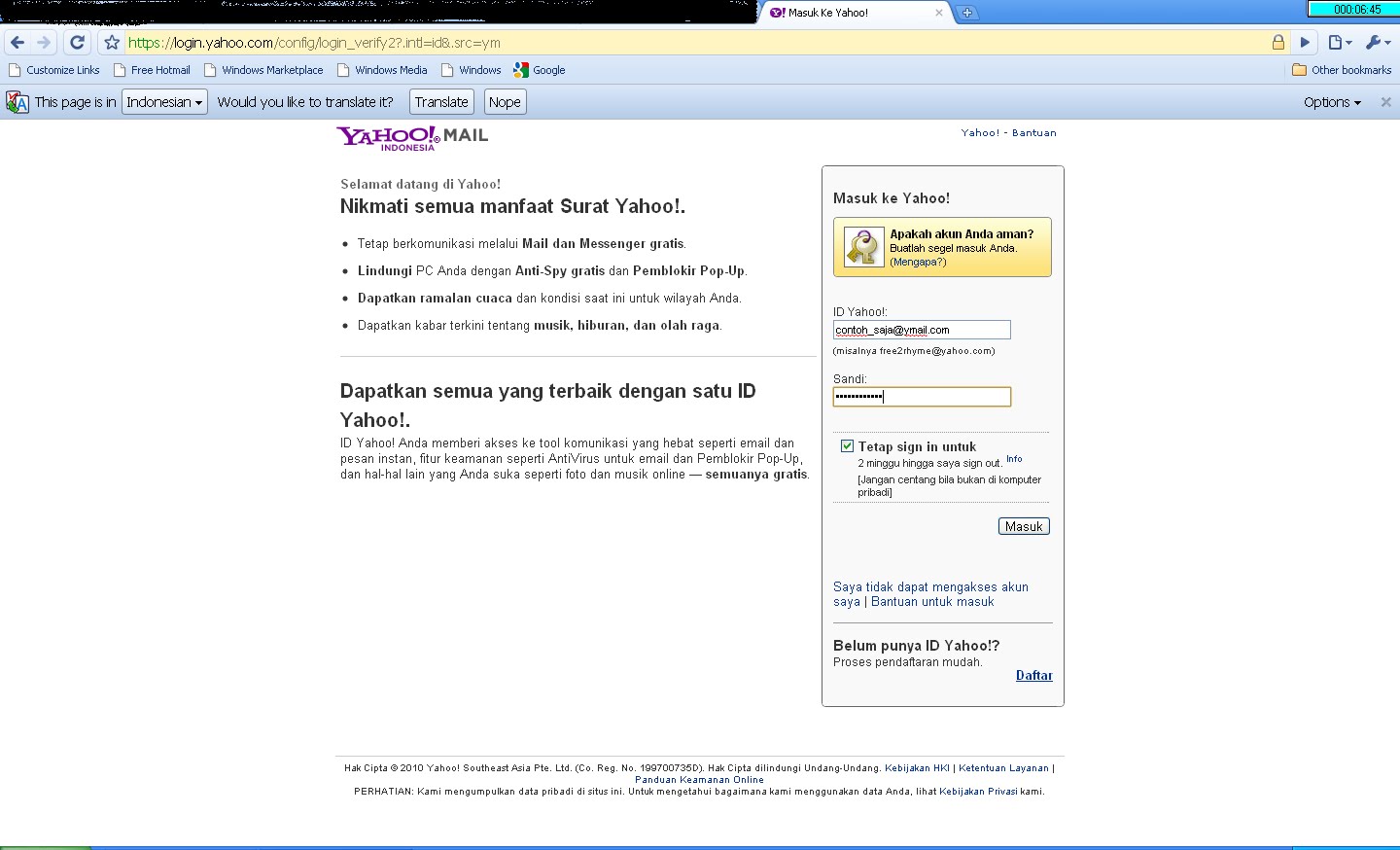Open Ketentuan Layanan footer link
1400x850 pixels.
1003,768
